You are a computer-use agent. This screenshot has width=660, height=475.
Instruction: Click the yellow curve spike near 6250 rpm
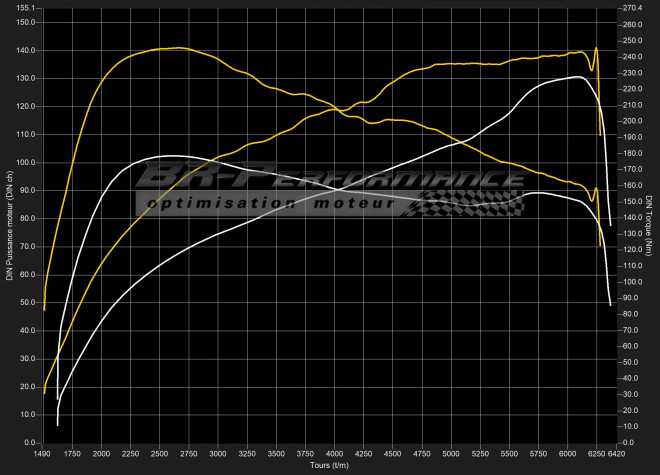pyautogui.click(x=596, y=47)
